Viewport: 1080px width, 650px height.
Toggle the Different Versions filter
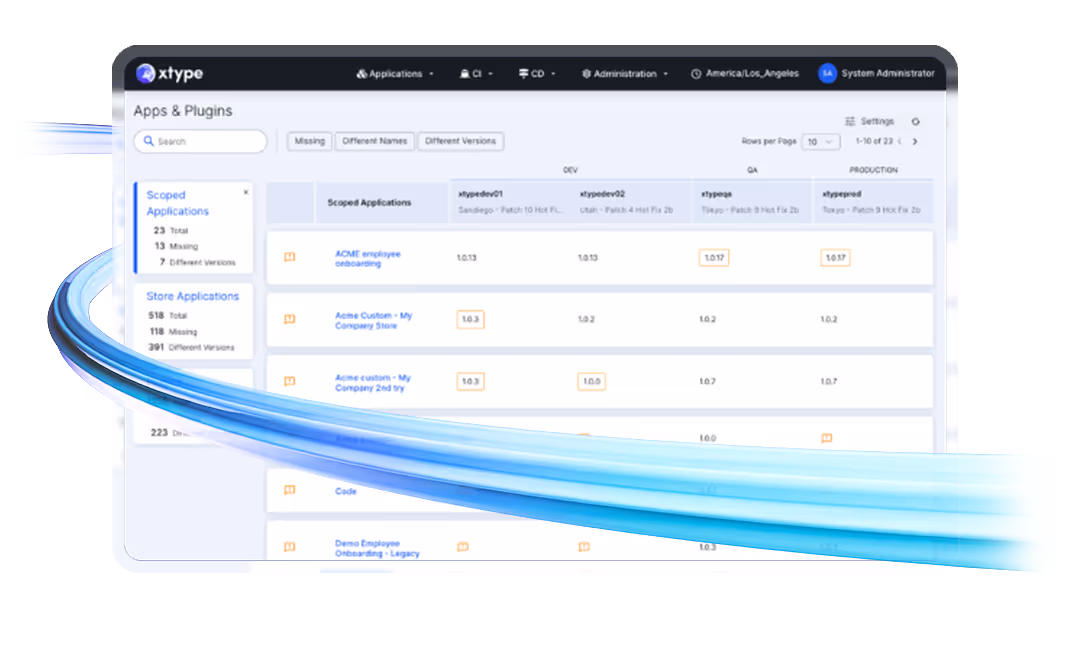tap(460, 141)
